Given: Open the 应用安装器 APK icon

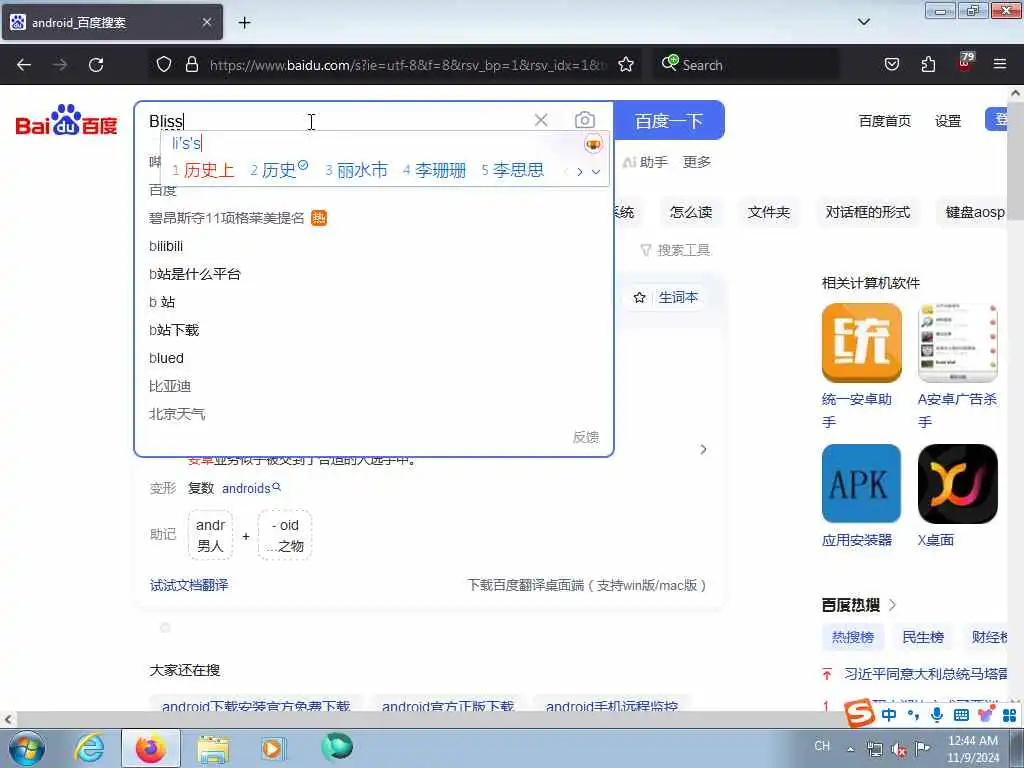Looking at the screenshot, I should pyautogui.click(x=861, y=483).
